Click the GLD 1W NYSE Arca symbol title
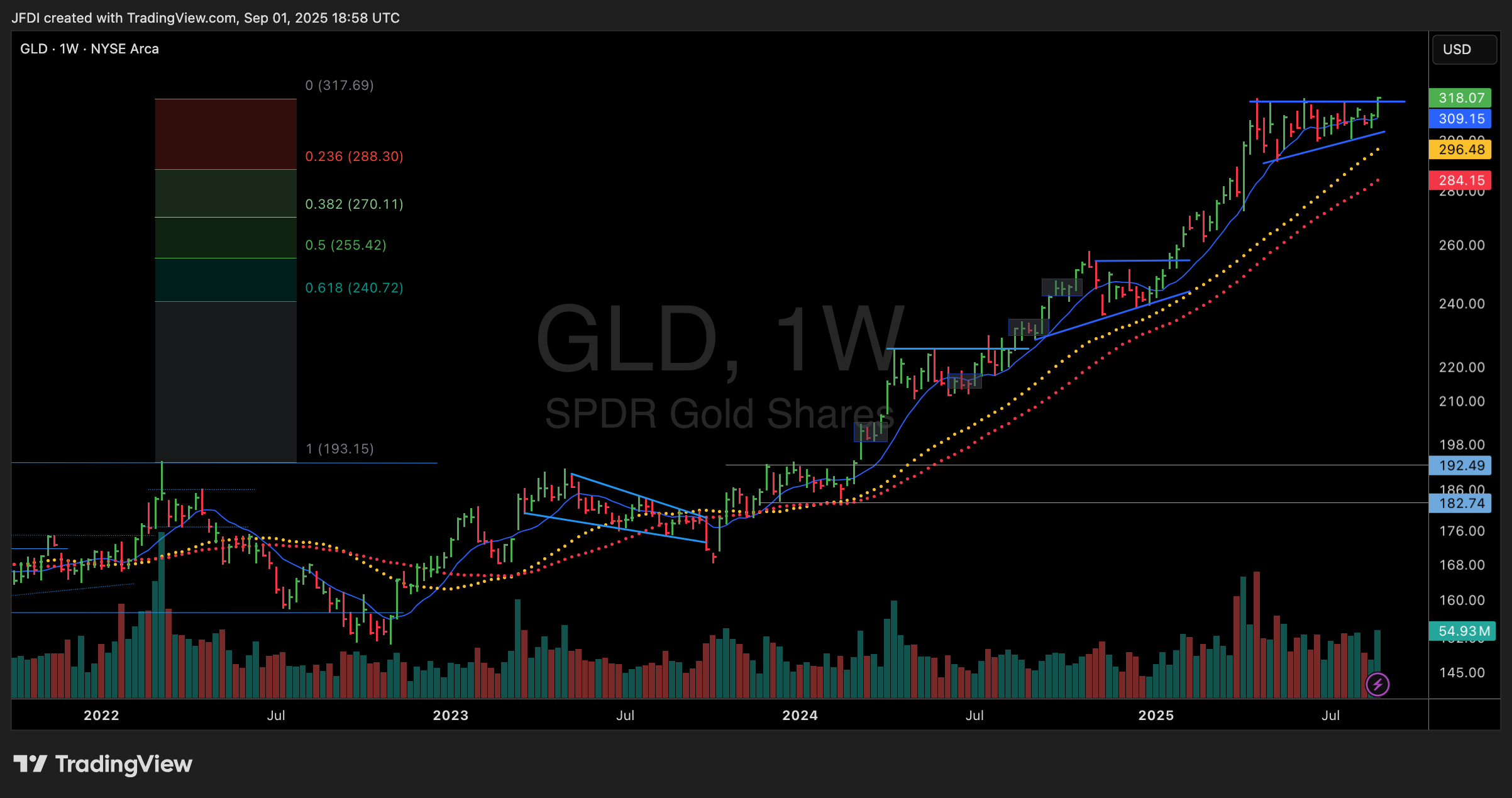This screenshot has height=798, width=1512. pos(89,49)
